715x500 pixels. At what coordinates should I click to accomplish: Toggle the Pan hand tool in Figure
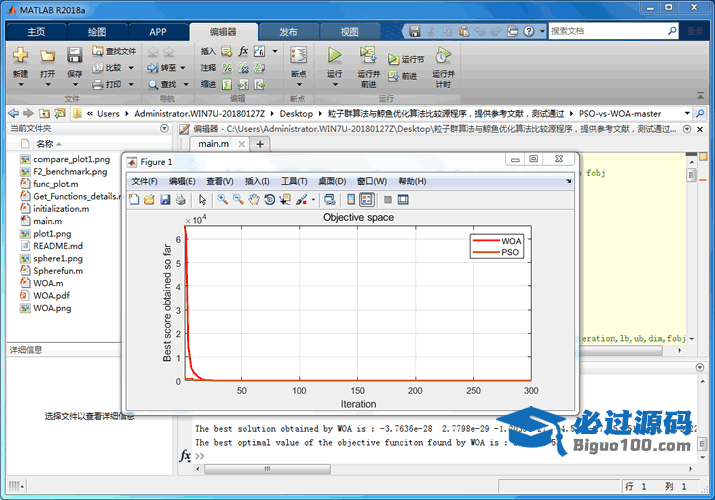pyautogui.click(x=254, y=200)
